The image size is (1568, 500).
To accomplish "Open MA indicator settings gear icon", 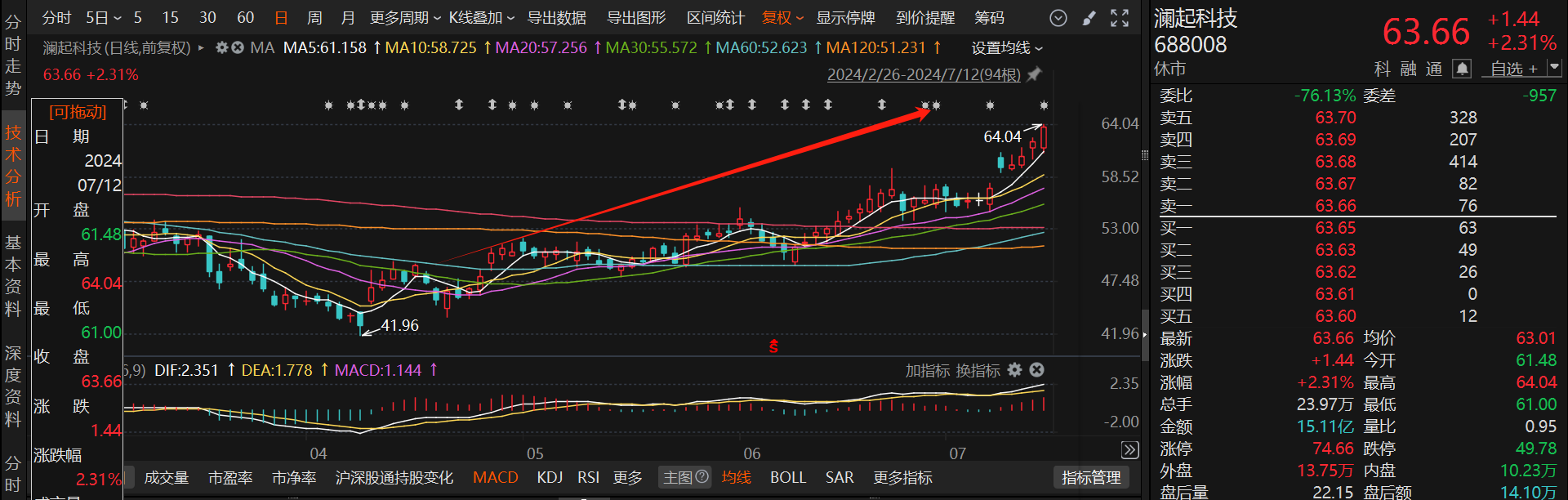I will coord(221,48).
